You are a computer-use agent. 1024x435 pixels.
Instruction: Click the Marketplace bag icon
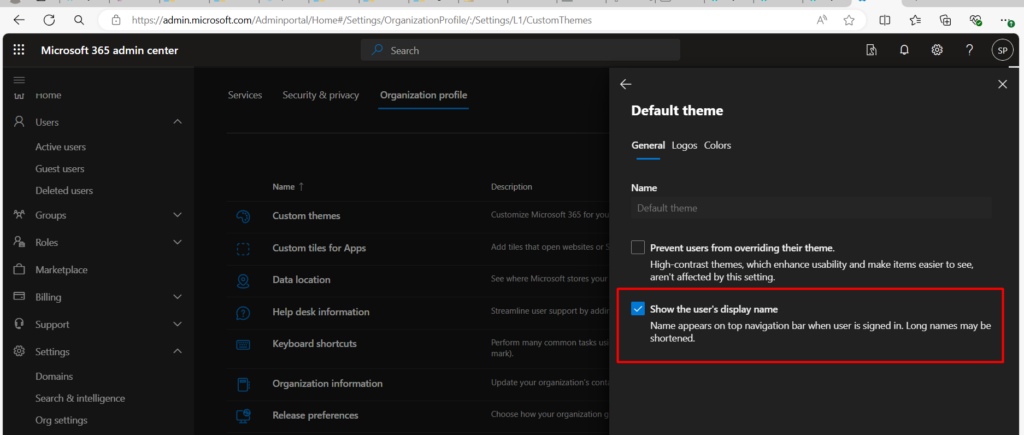click(x=19, y=270)
